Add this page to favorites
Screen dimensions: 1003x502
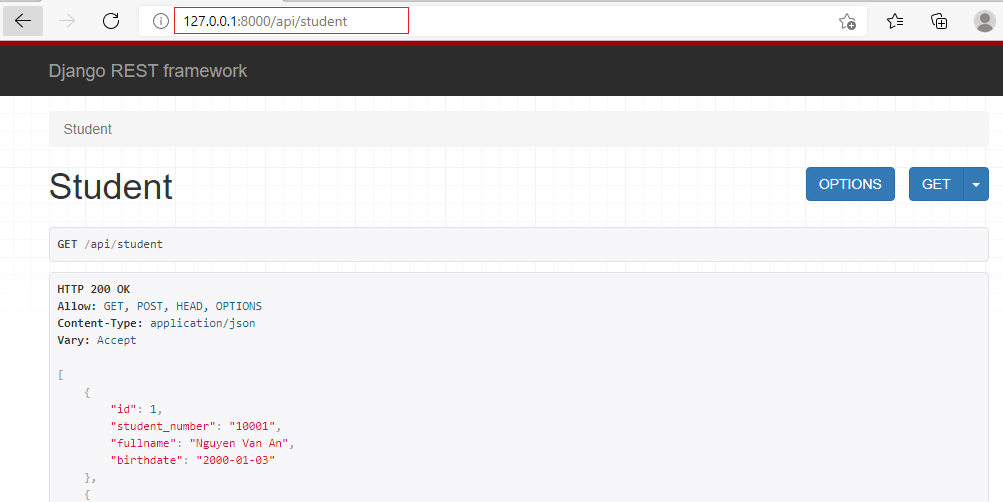pyautogui.click(x=846, y=21)
